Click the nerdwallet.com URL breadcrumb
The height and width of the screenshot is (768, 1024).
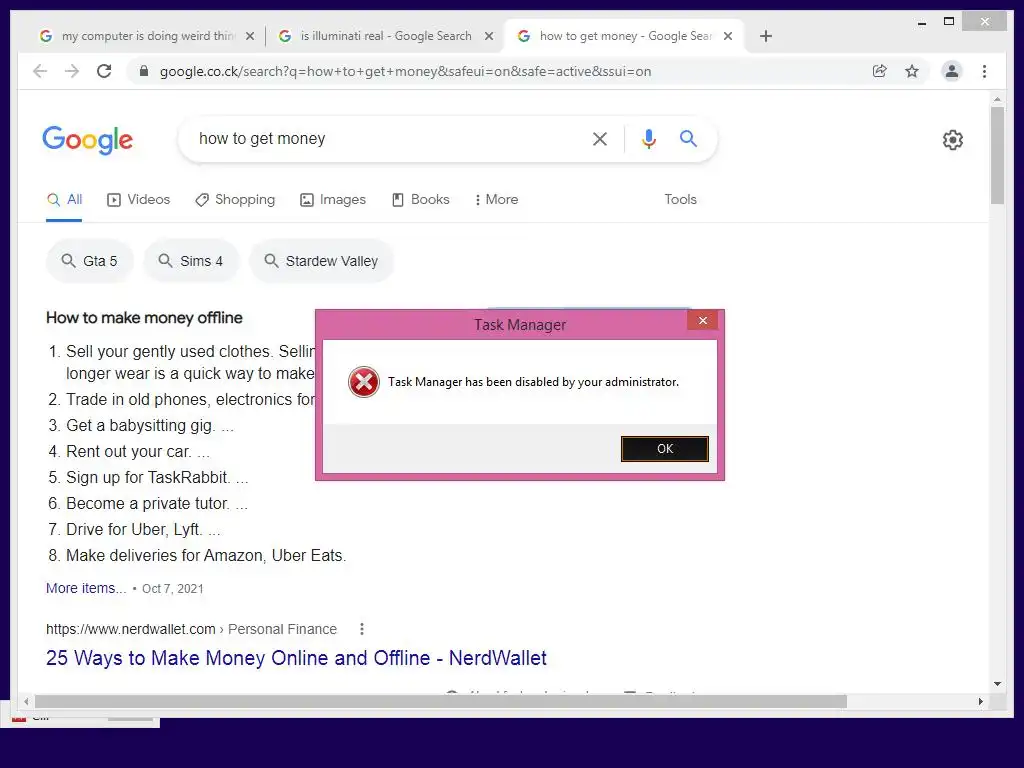(x=191, y=629)
